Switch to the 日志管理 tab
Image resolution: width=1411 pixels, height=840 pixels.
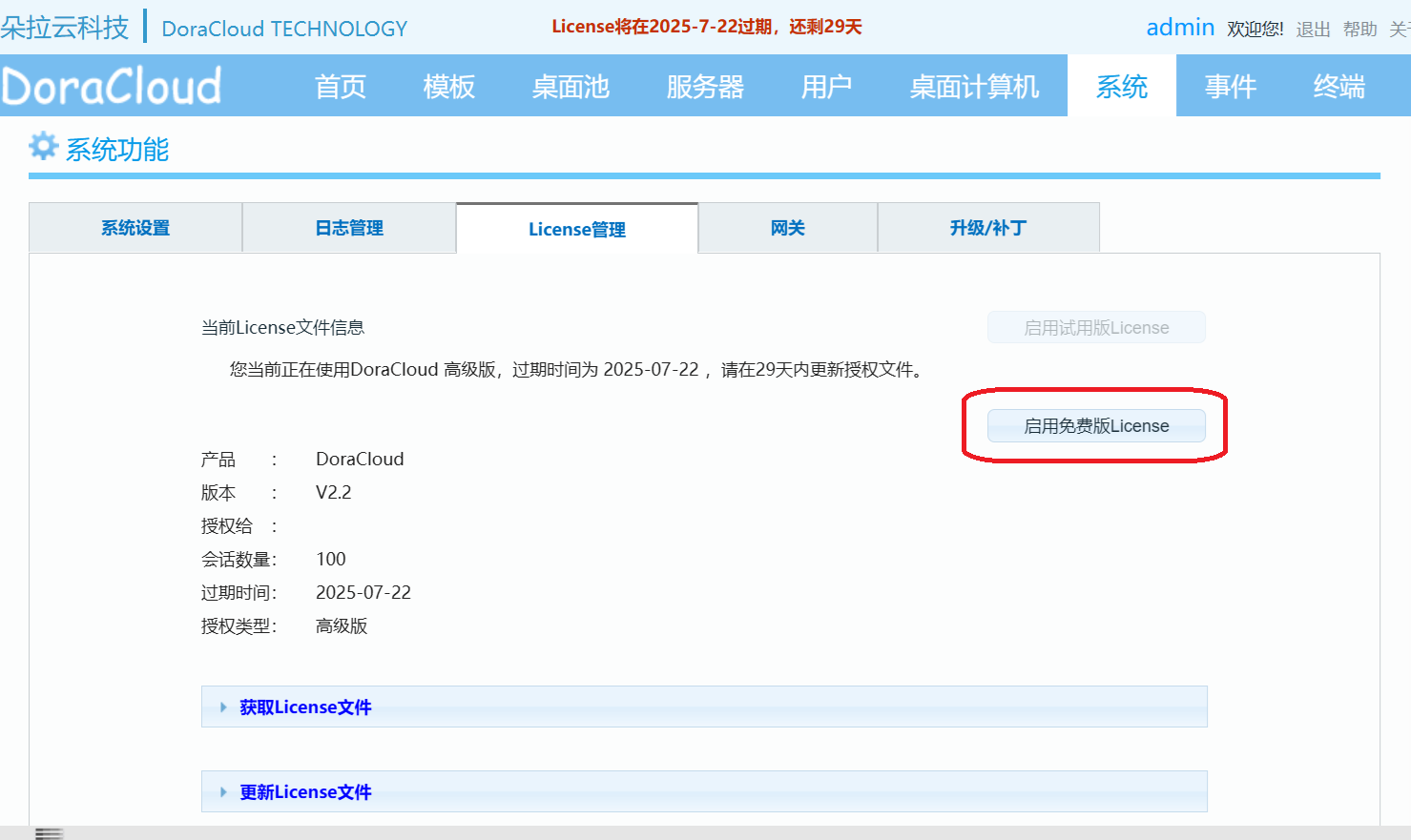(348, 227)
